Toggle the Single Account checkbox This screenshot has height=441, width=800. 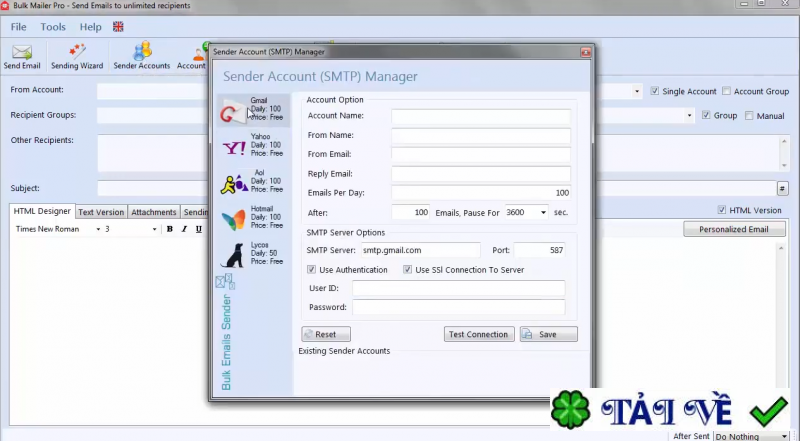pyautogui.click(x=655, y=91)
